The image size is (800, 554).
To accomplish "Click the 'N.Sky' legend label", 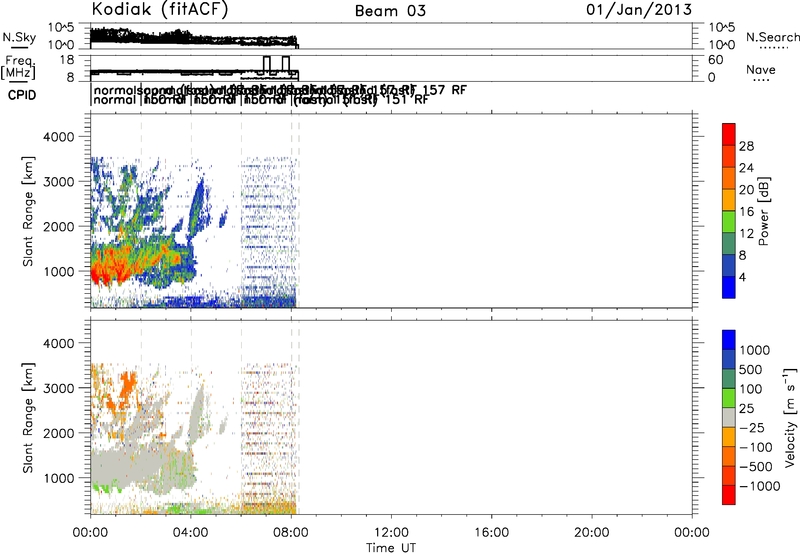I will point(19,37).
